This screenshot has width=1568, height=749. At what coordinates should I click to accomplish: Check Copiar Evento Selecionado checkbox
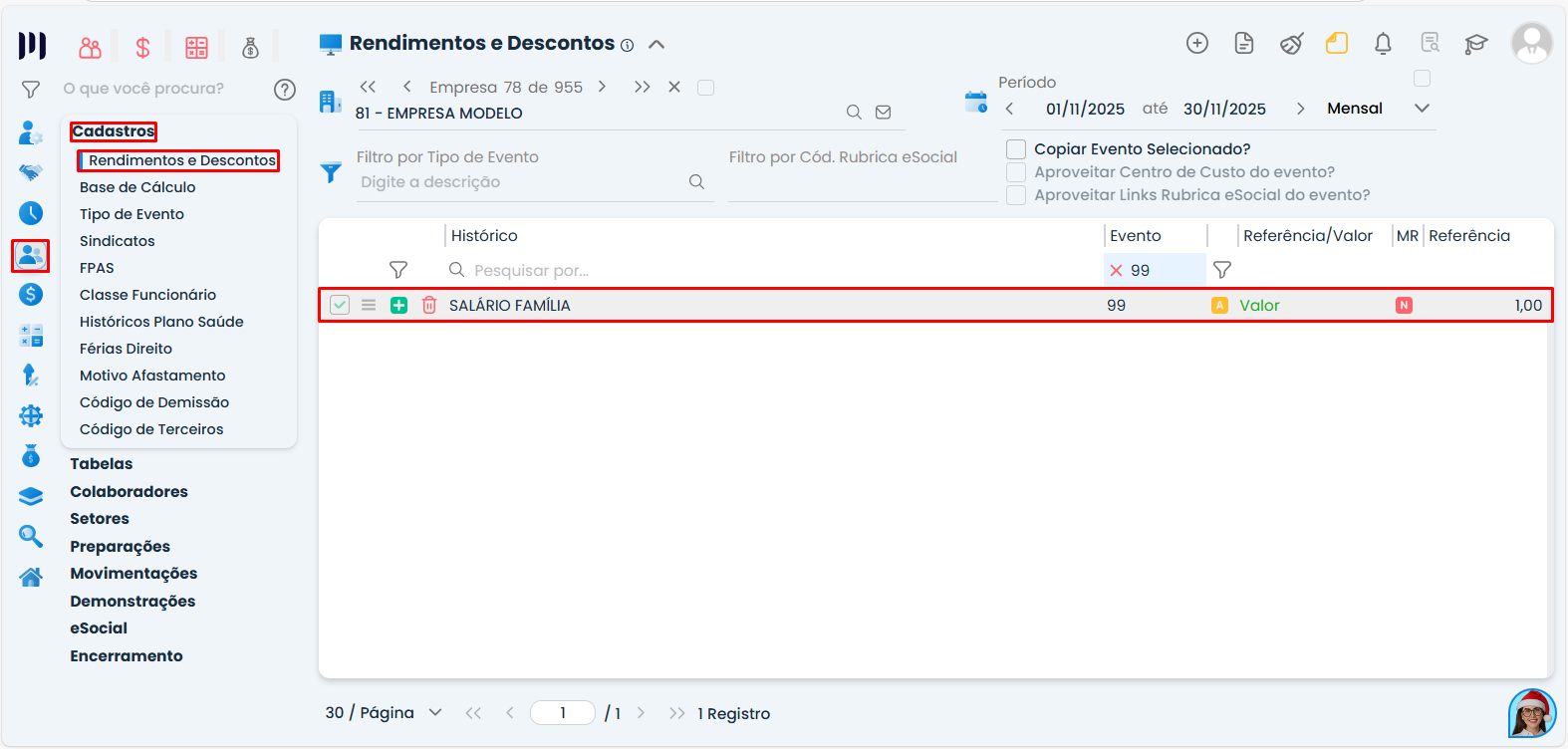(x=1016, y=149)
